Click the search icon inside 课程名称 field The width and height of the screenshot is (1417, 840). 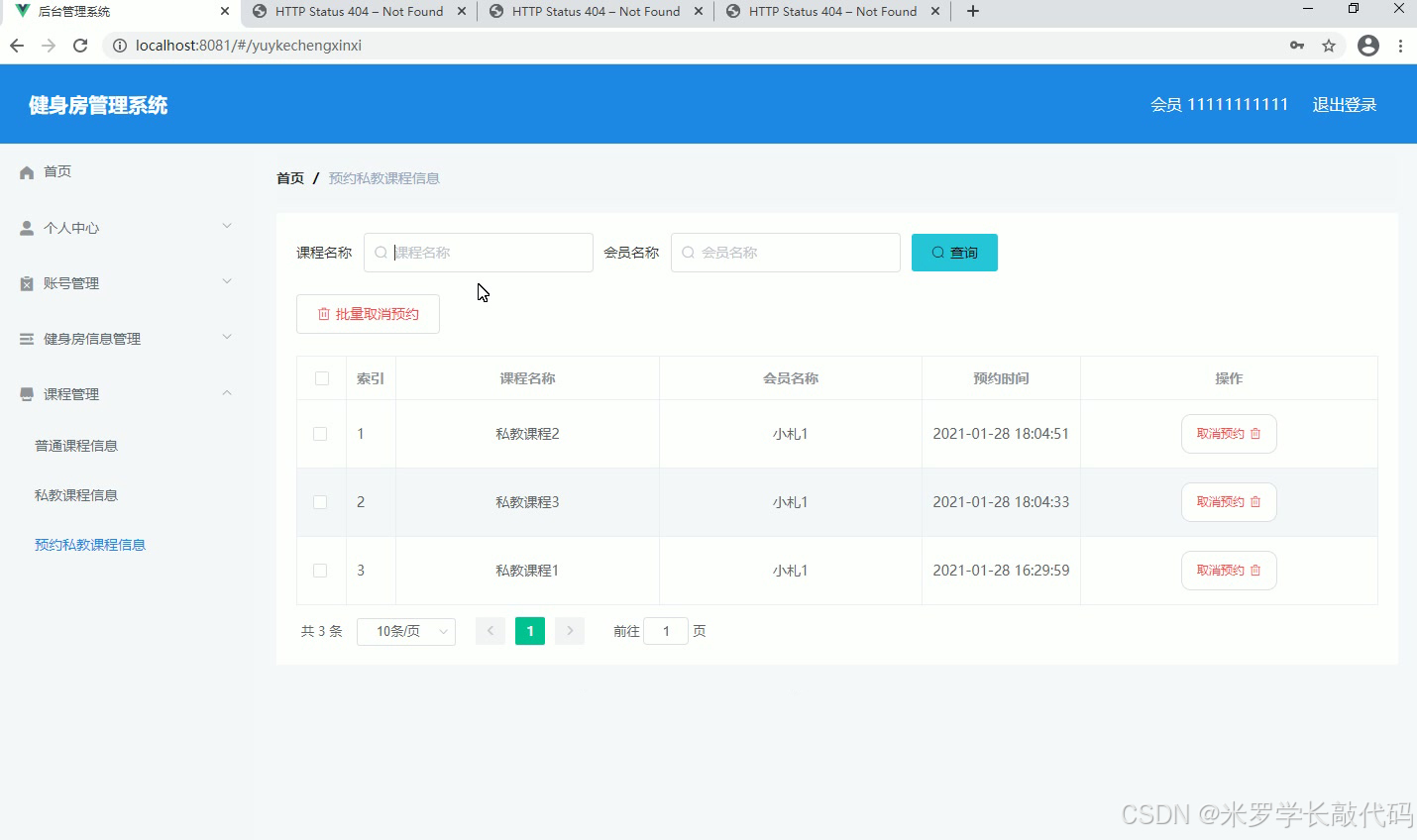coord(381,253)
